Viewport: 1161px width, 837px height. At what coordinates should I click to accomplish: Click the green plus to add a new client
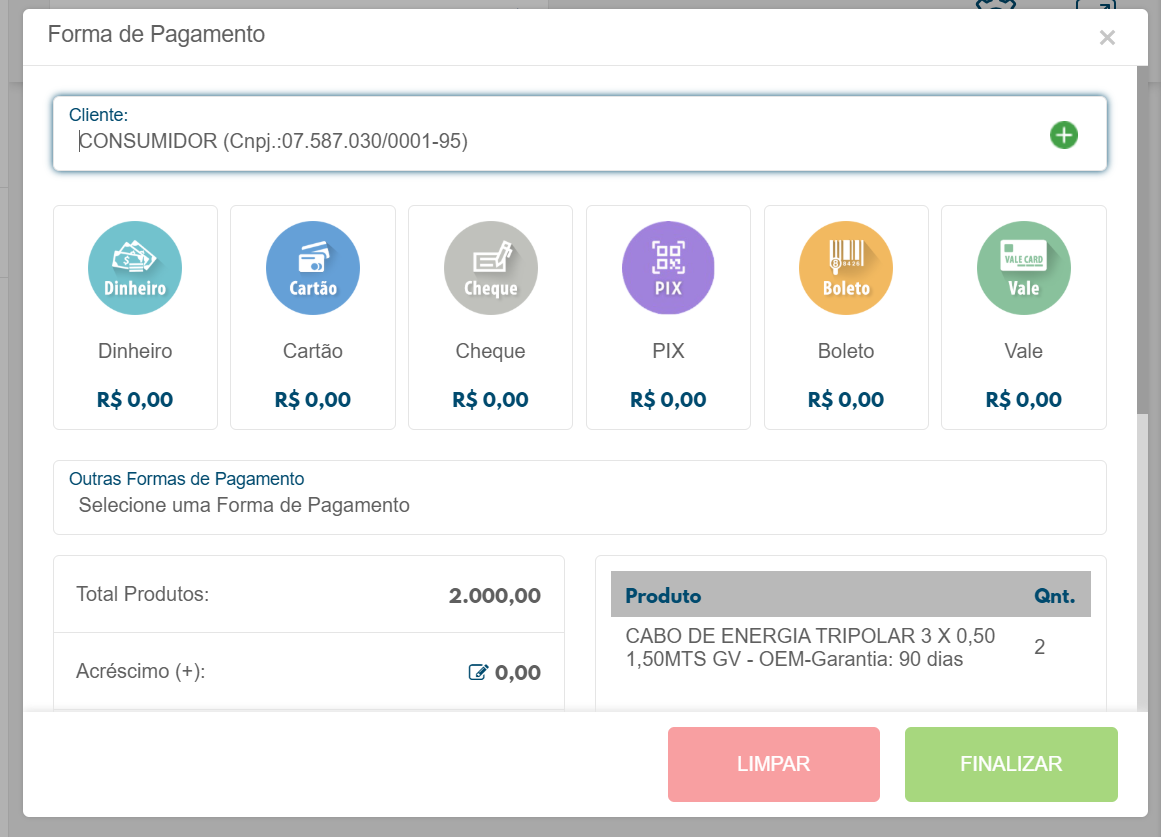[x=1064, y=134]
